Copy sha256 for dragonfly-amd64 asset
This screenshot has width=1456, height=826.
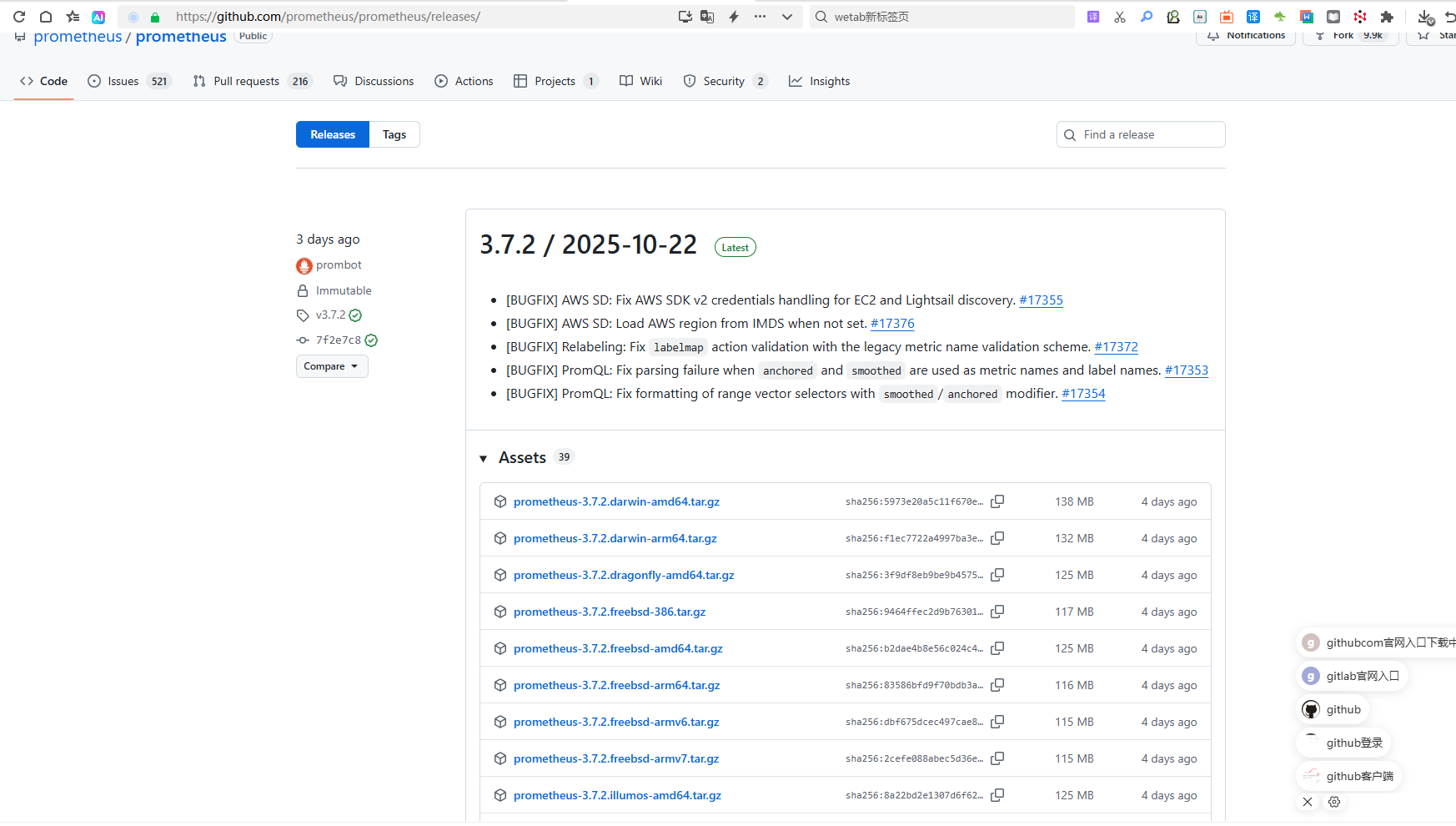pyautogui.click(x=997, y=575)
